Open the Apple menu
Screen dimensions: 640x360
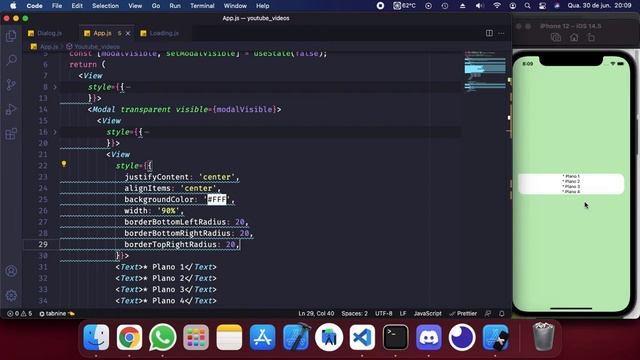pyautogui.click(x=13, y=6)
